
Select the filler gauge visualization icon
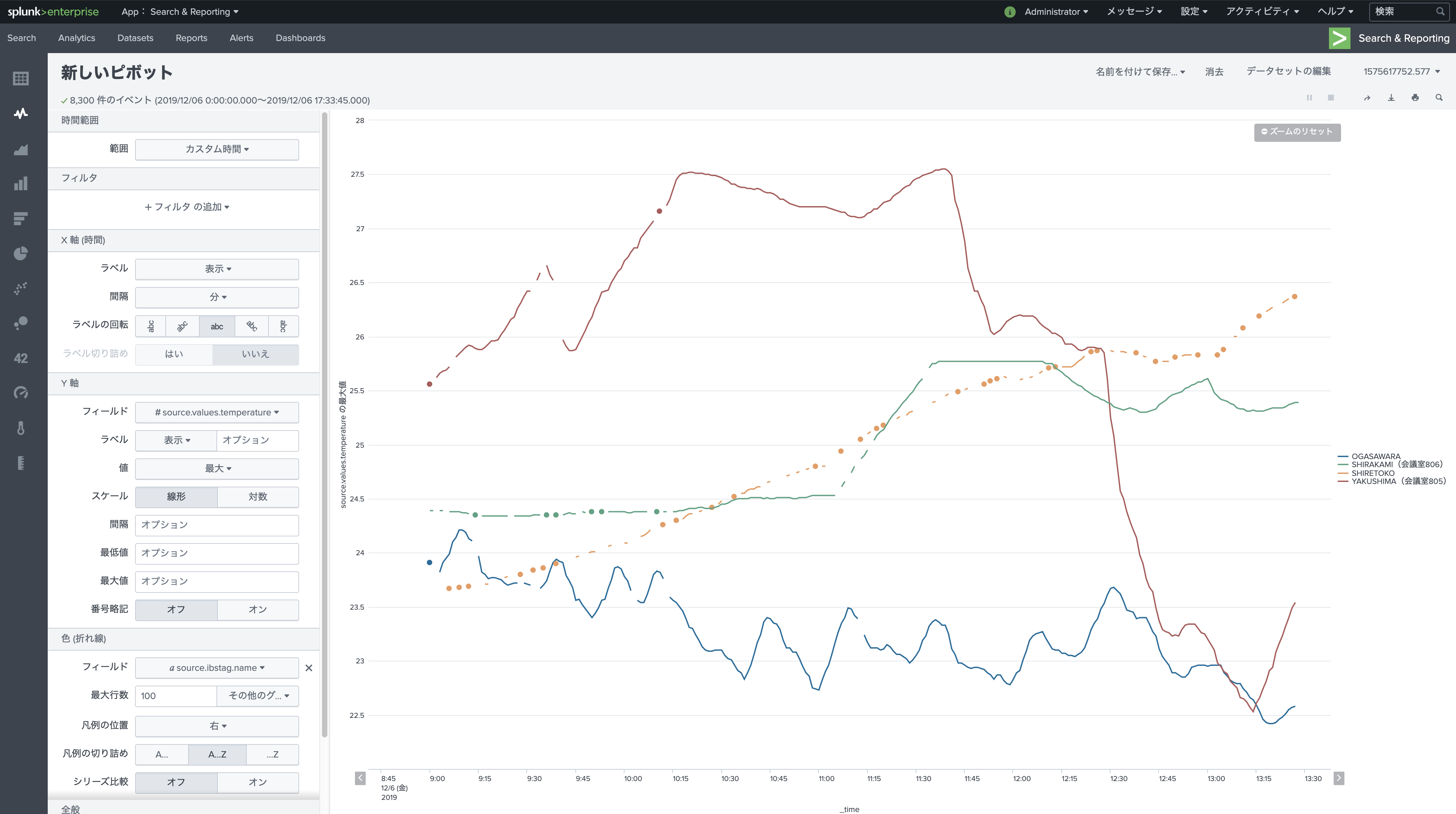tap(21, 463)
